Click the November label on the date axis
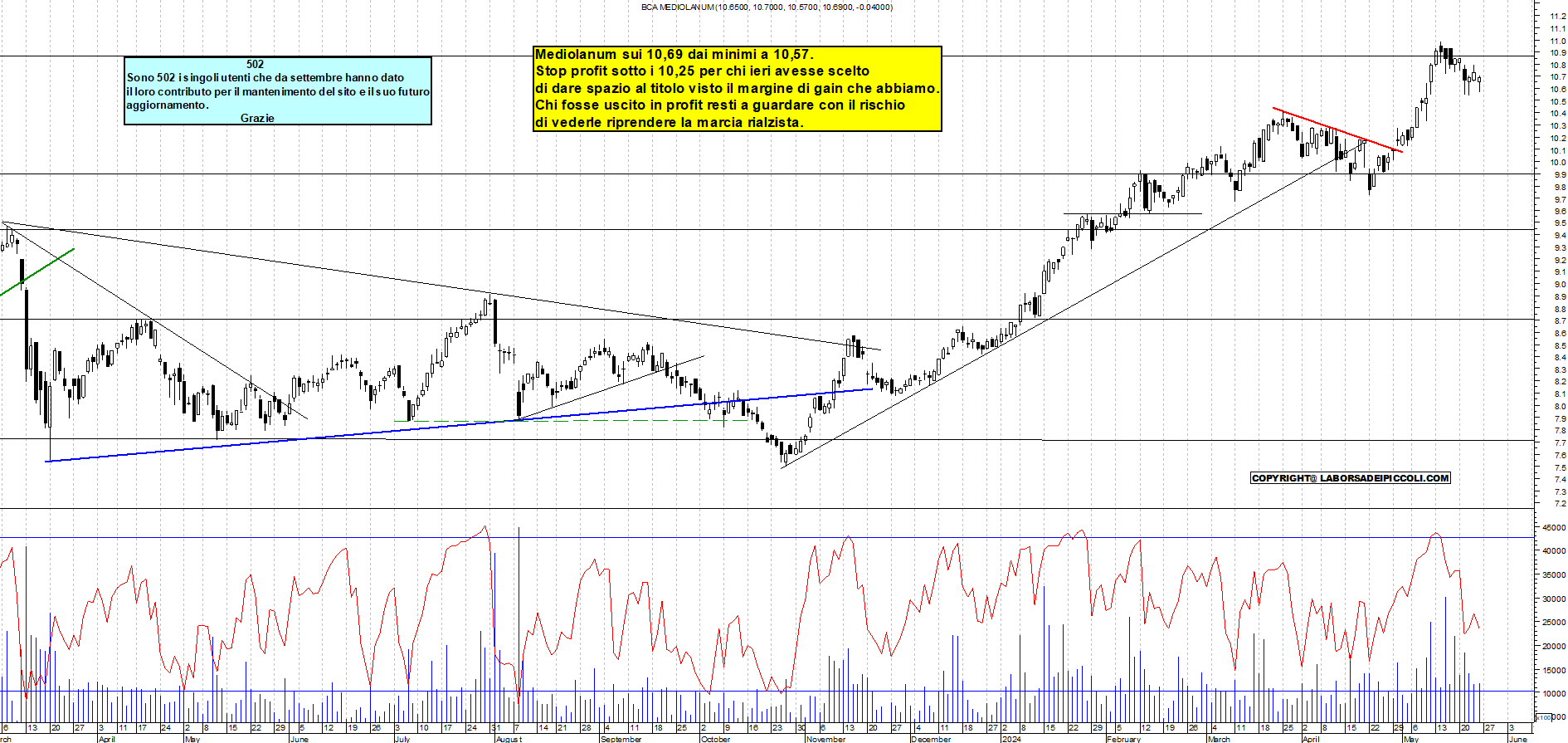This screenshot has width=1568, height=743. click(x=826, y=739)
